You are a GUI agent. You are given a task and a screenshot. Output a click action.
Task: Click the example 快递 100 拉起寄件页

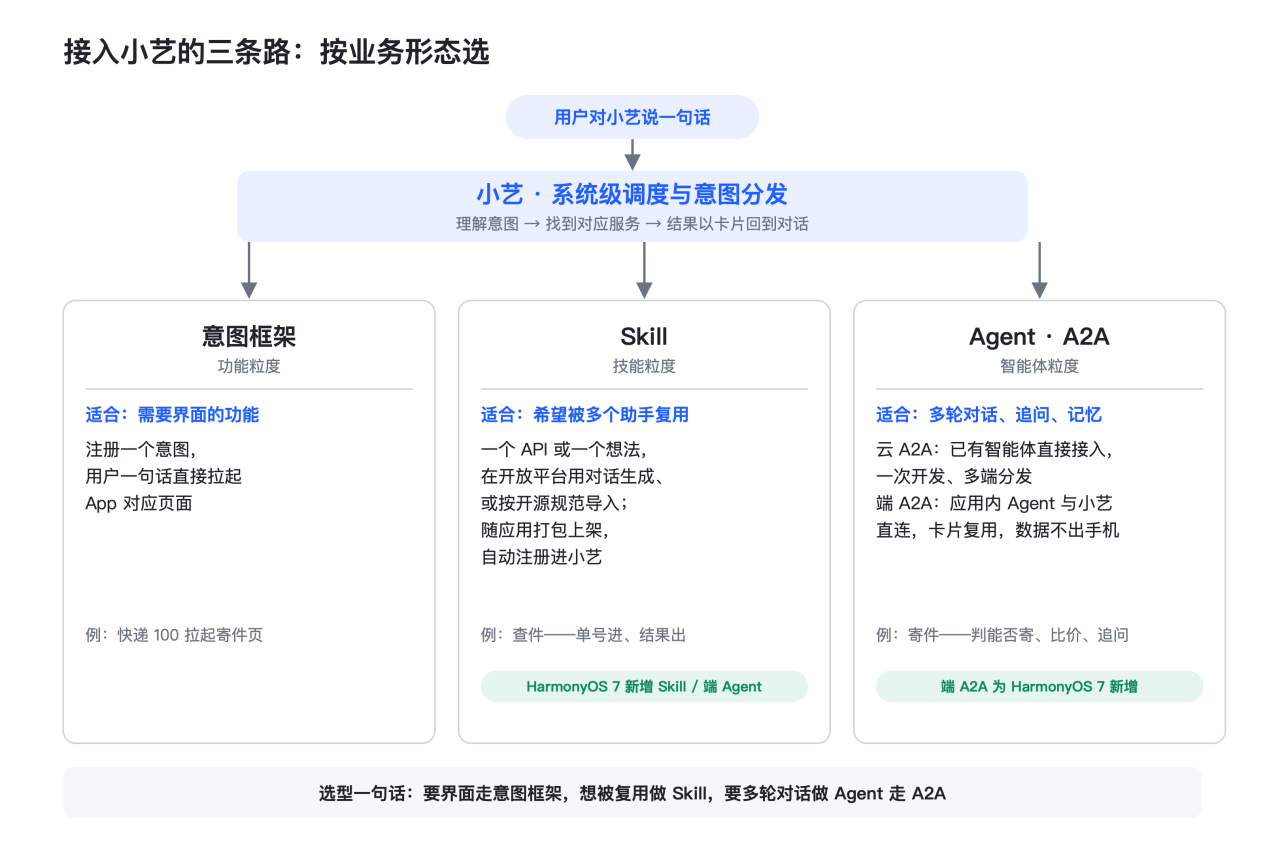click(x=174, y=635)
